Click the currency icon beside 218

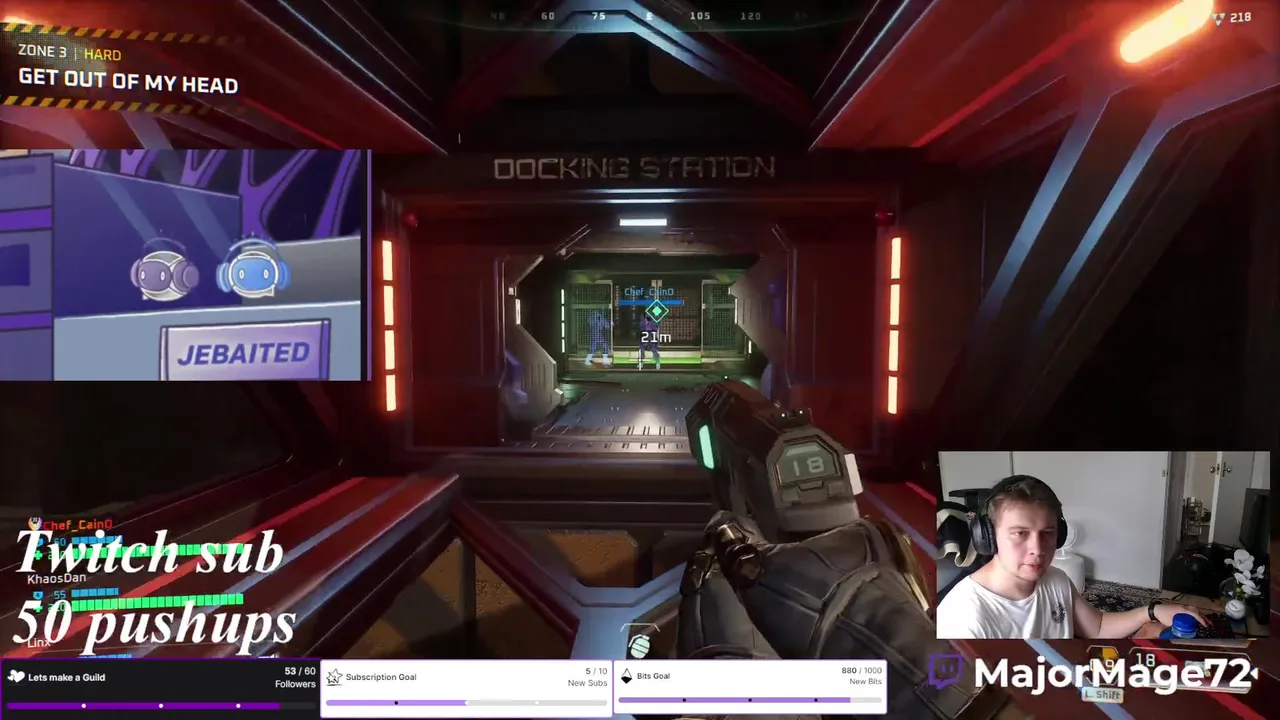(1218, 17)
